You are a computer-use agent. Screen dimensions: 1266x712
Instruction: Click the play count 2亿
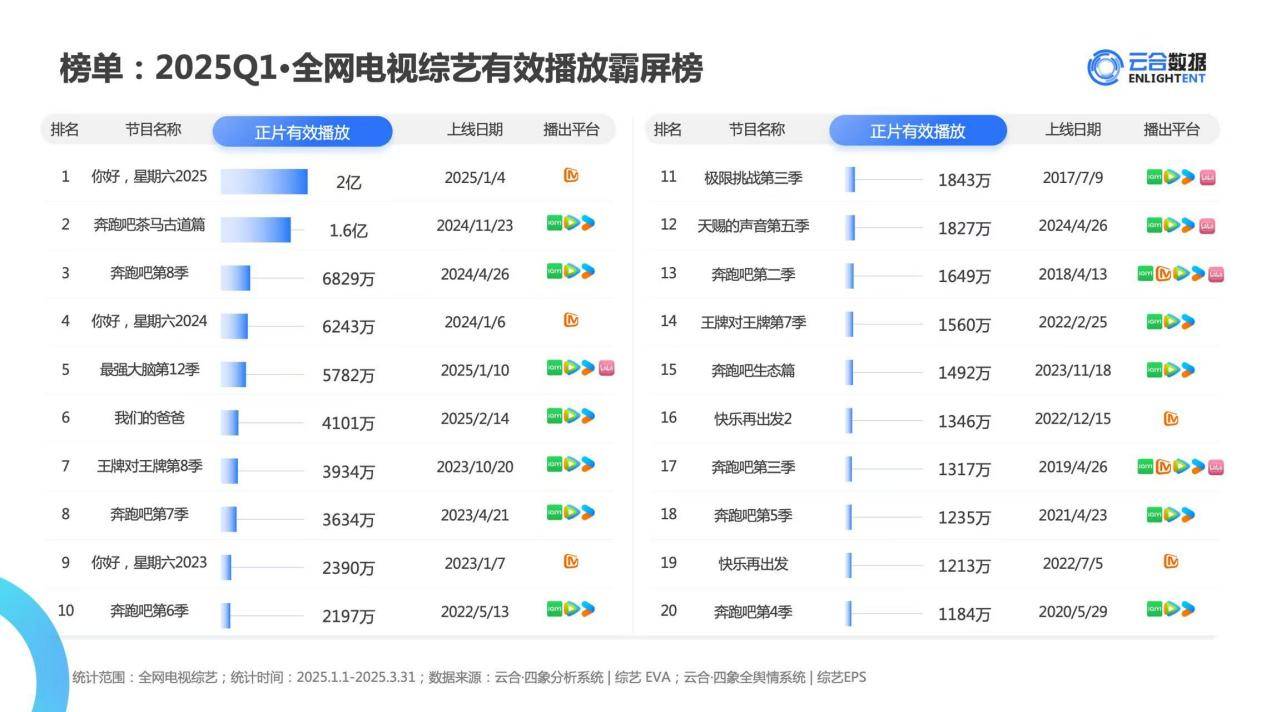click(x=349, y=183)
